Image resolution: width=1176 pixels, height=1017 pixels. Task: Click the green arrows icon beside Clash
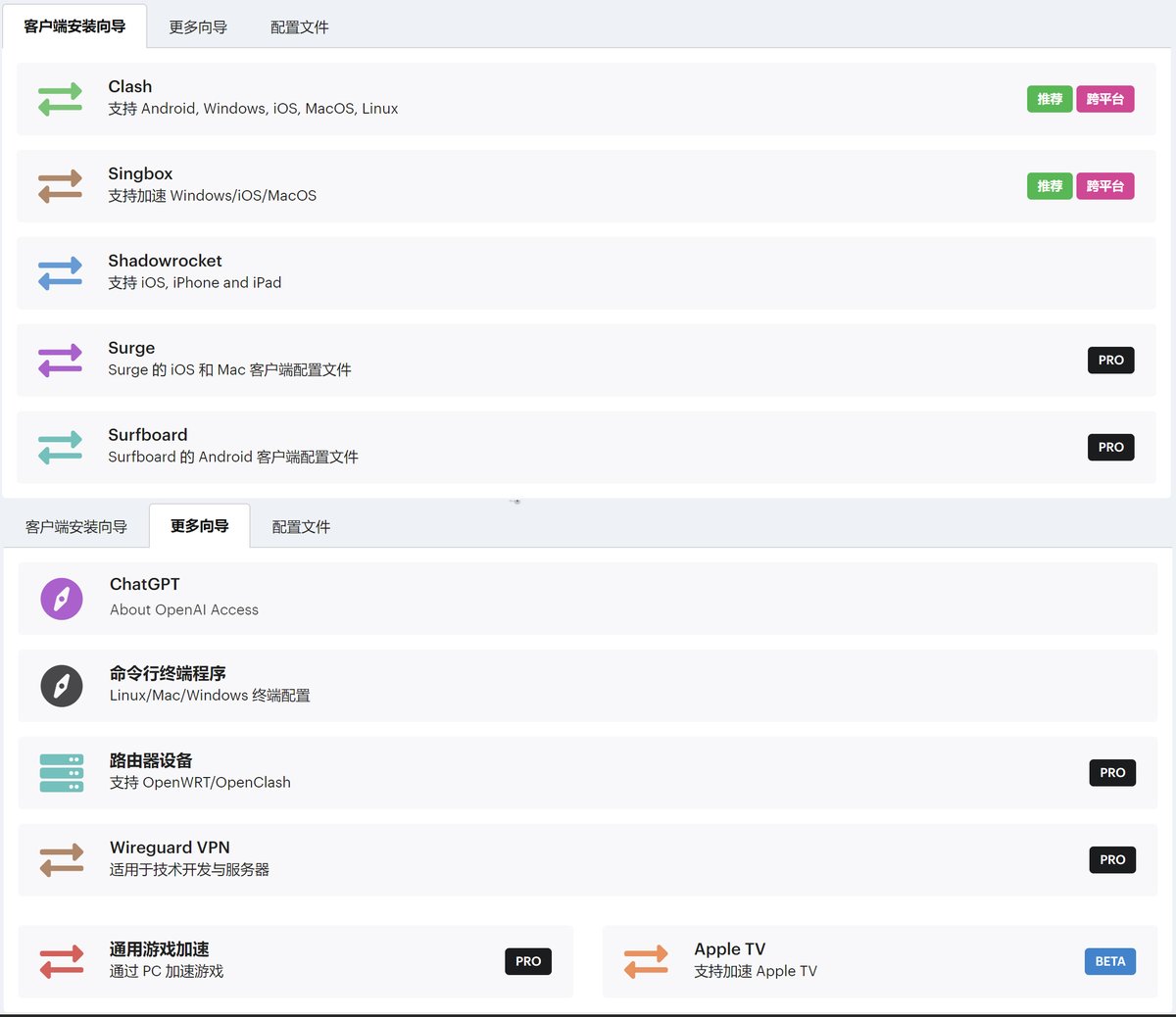tap(60, 99)
